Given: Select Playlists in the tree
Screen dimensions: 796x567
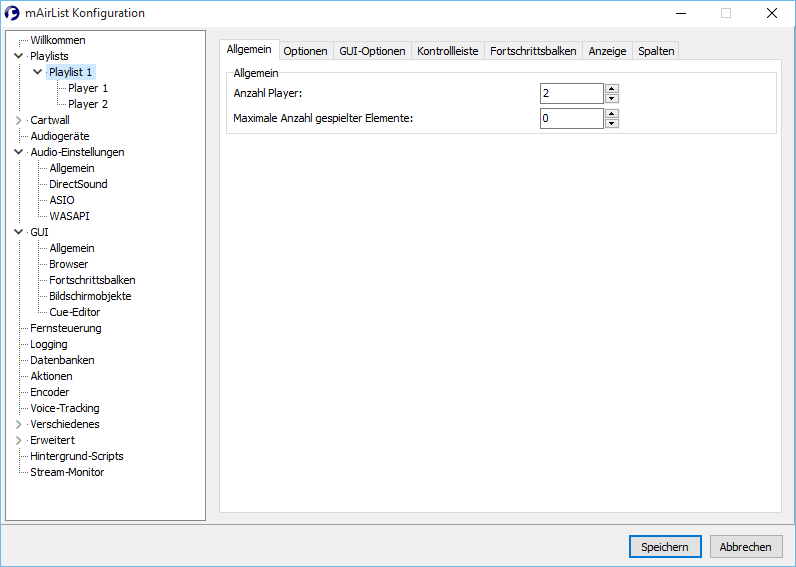Looking at the screenshot, I should [49, 56].
